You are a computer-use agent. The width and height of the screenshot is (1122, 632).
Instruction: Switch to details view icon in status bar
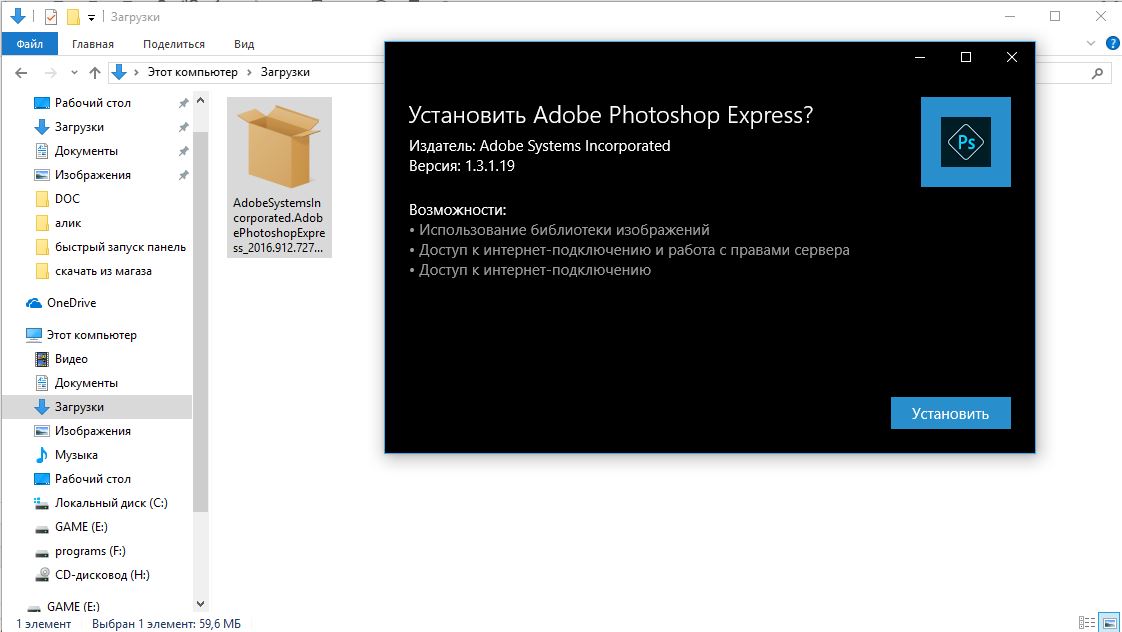pos(1087,623)
